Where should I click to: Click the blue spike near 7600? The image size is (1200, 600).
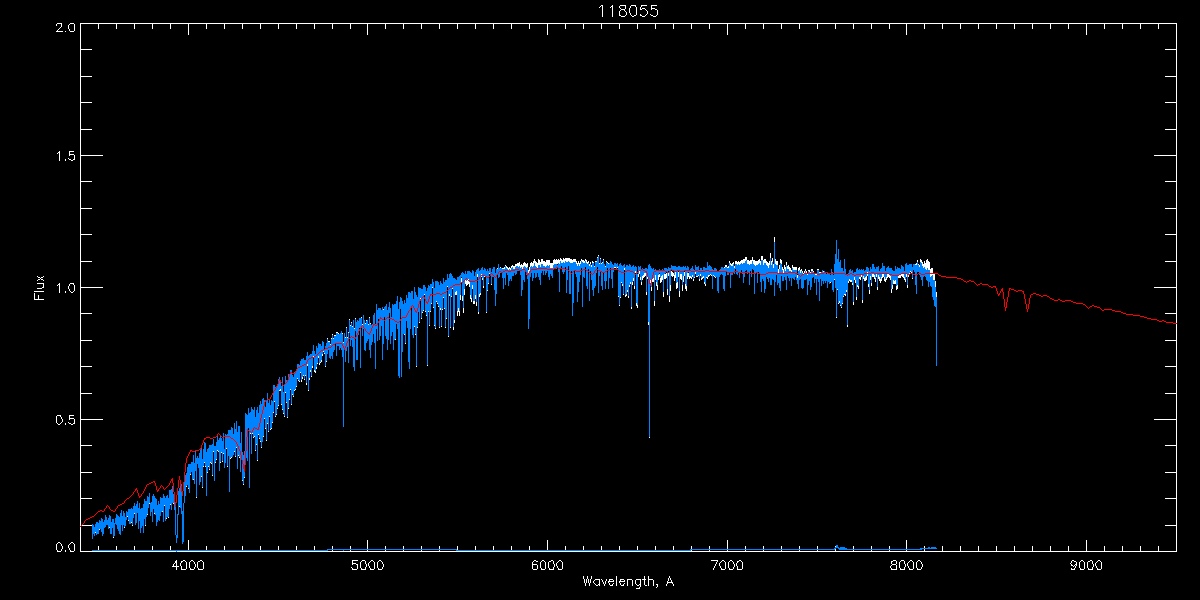tap(836, 243)
